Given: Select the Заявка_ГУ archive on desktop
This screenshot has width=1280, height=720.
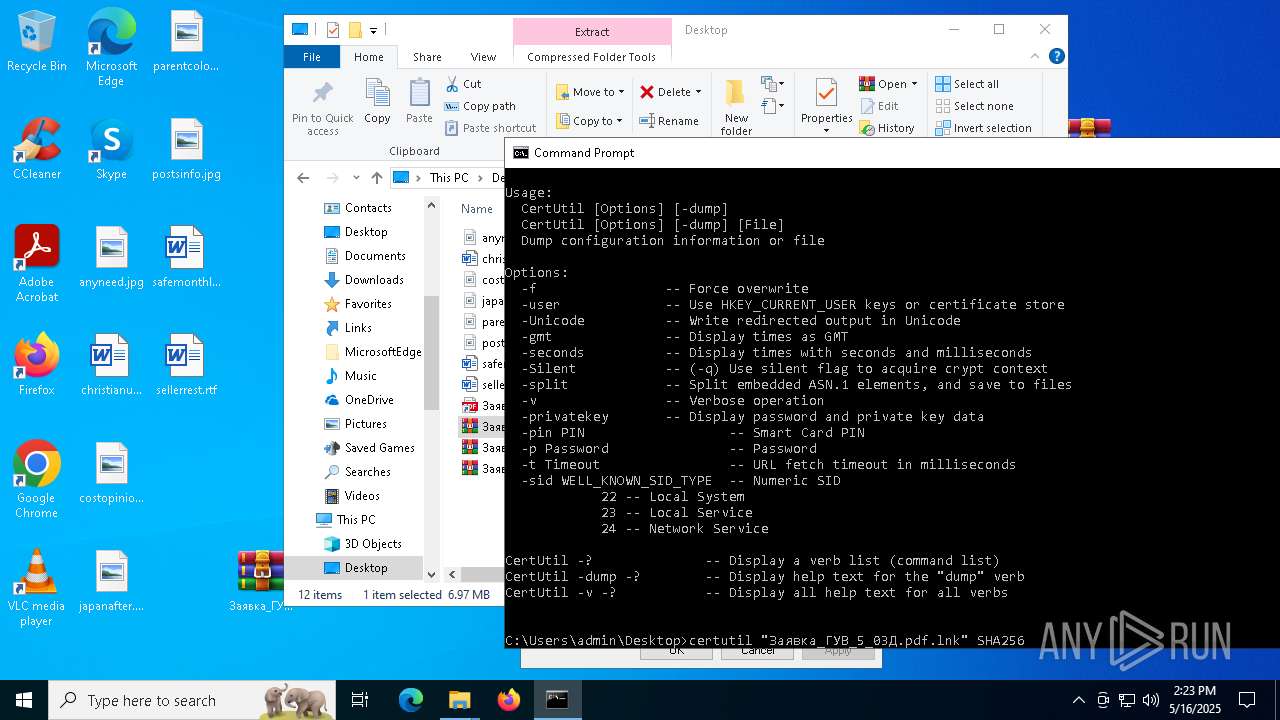Looking at the screenshot, I should [260, 581].
